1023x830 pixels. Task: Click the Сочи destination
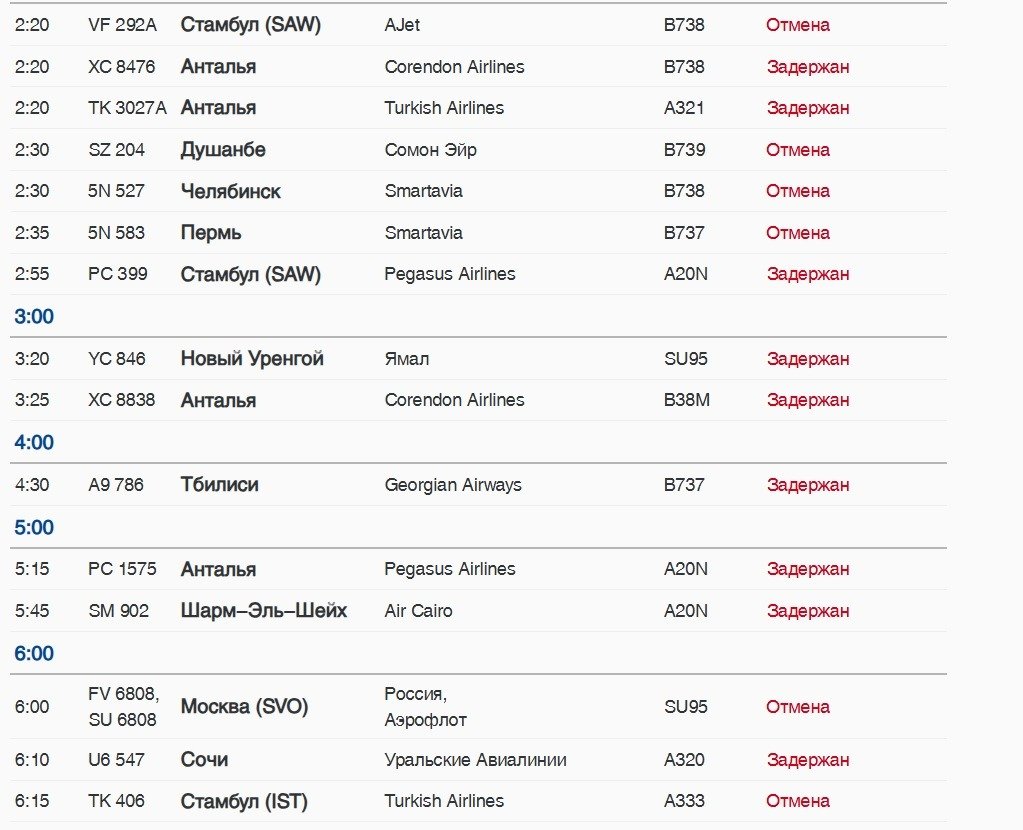(204, 760)
